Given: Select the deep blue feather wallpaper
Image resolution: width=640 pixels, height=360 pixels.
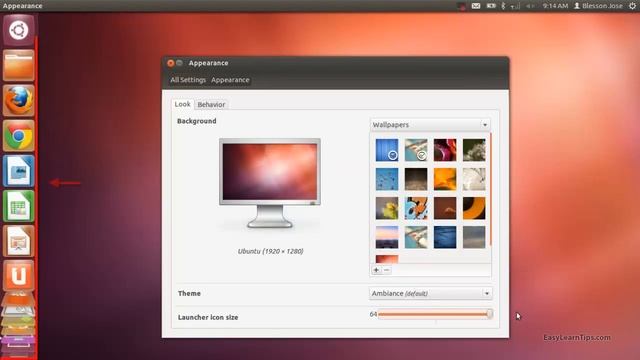Looking at the screenshot, I should [x=445, y=237].
